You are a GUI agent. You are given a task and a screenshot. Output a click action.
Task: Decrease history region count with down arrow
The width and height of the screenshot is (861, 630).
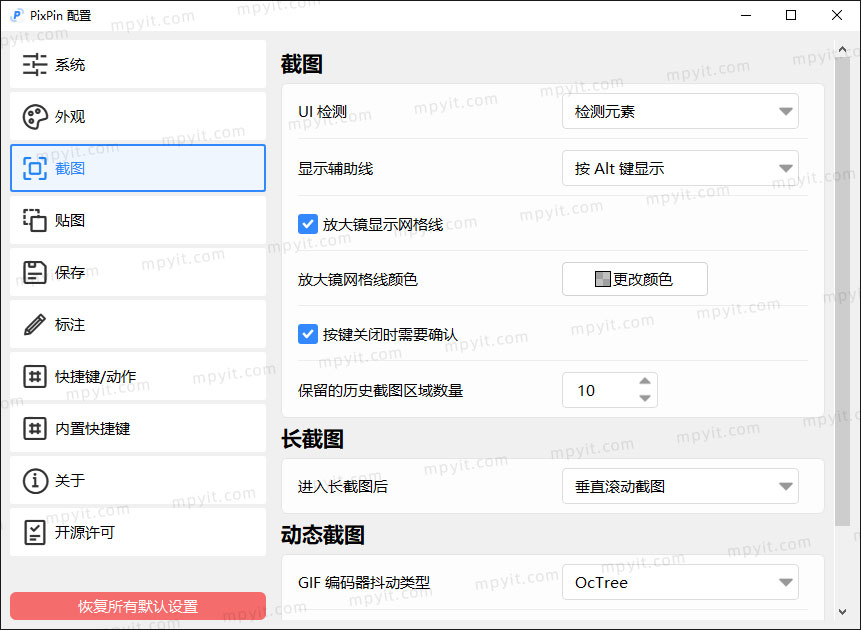(x=645, y=398)
